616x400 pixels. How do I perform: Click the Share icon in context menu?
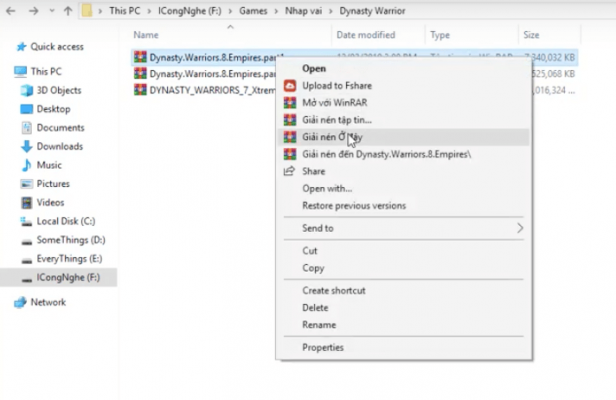(x=290, y=171)
